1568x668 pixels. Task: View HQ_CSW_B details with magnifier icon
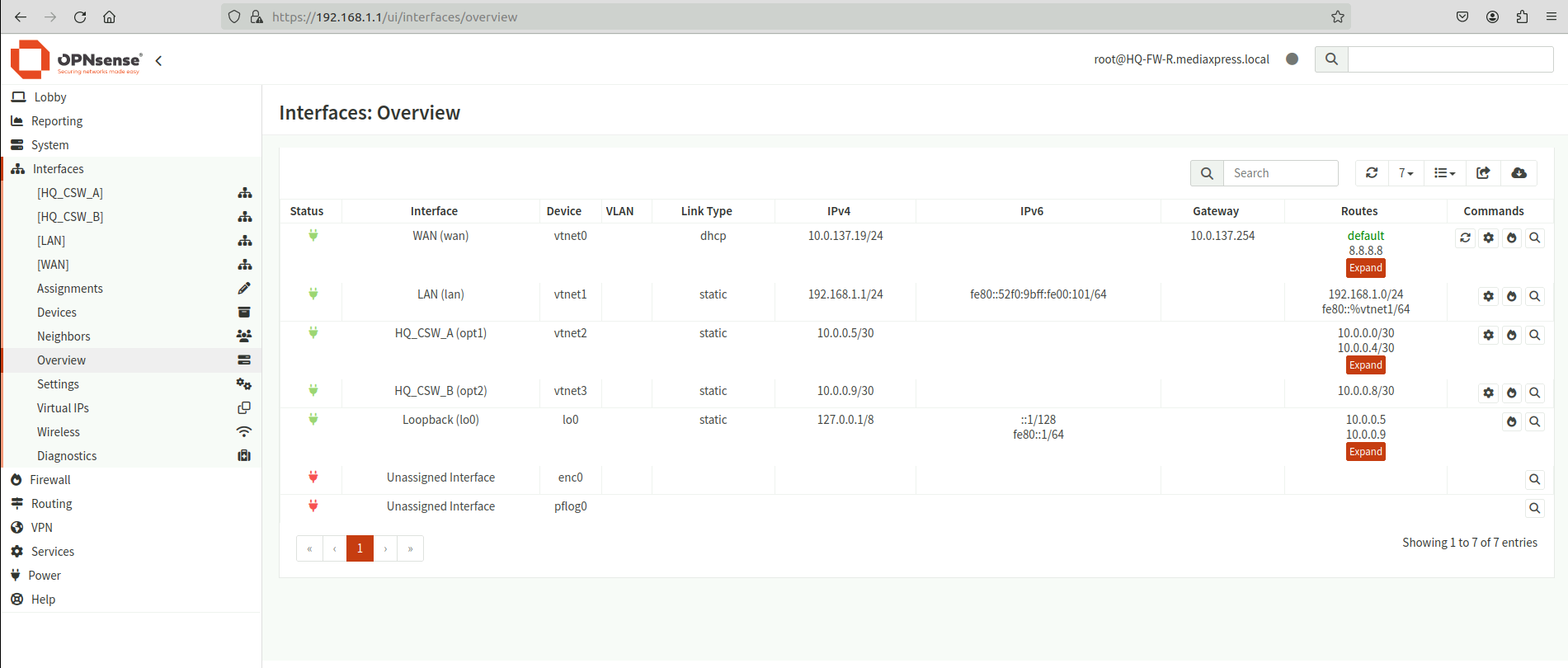point(1534,393)
